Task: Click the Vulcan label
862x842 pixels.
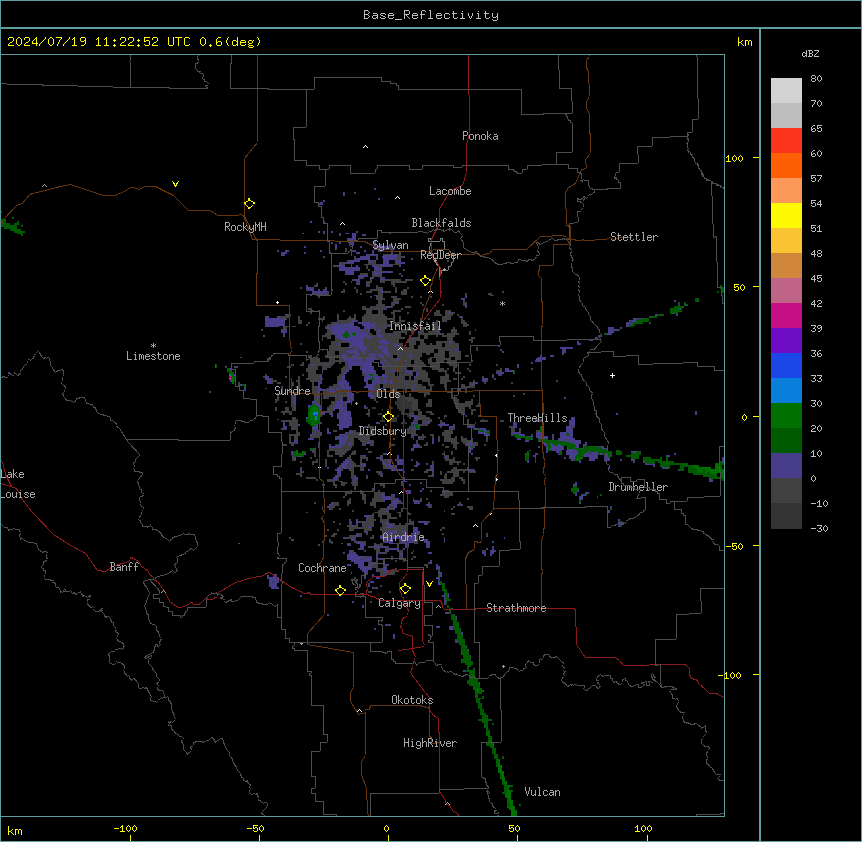Action: (x=543, y=792)
